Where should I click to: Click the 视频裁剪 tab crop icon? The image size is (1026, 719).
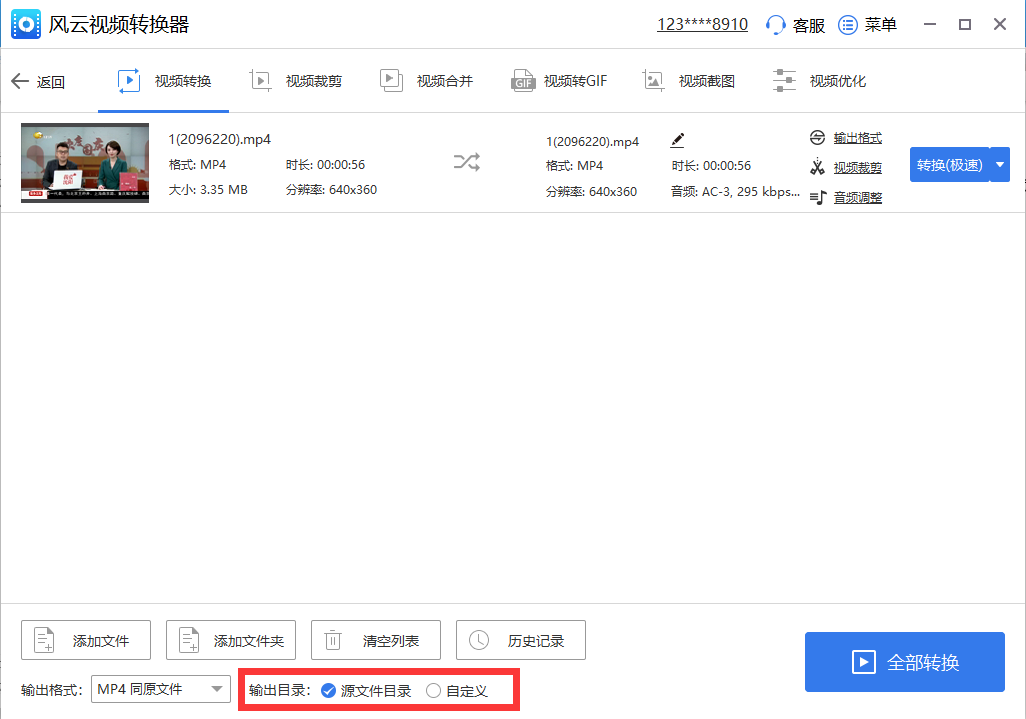pyautogui.click(x=260, y=80)
